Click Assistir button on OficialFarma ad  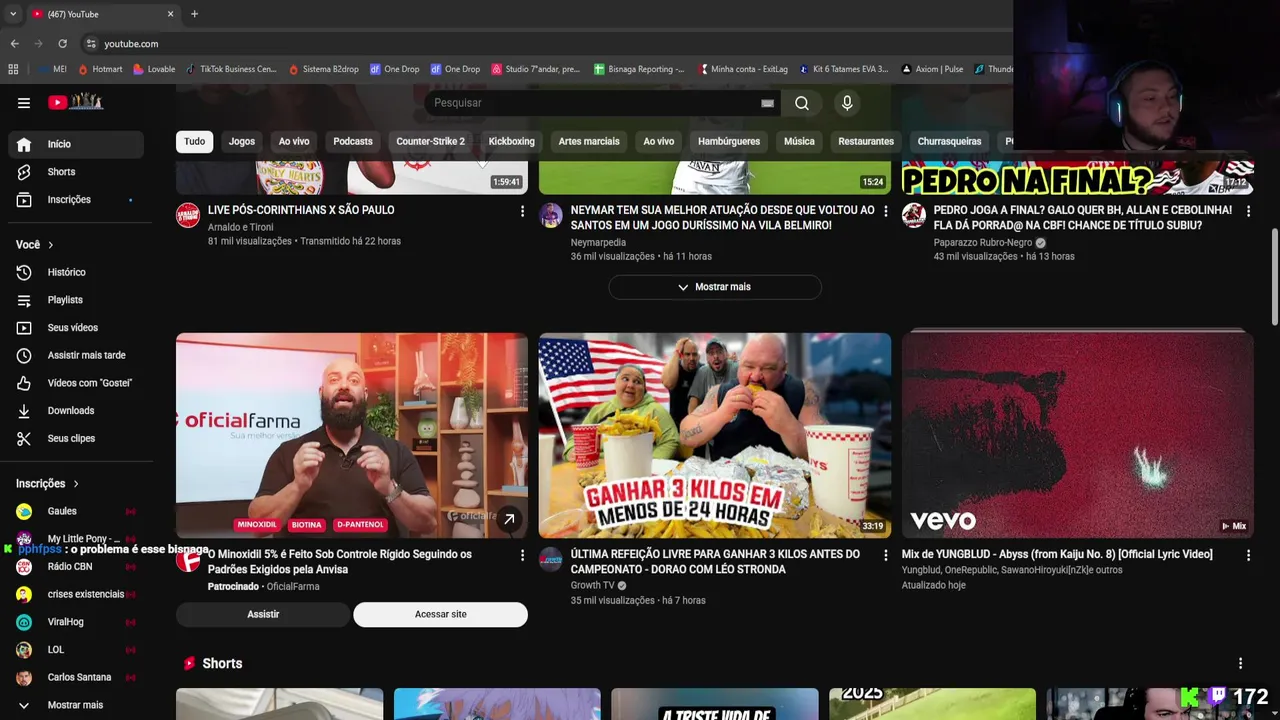point(263,614)
